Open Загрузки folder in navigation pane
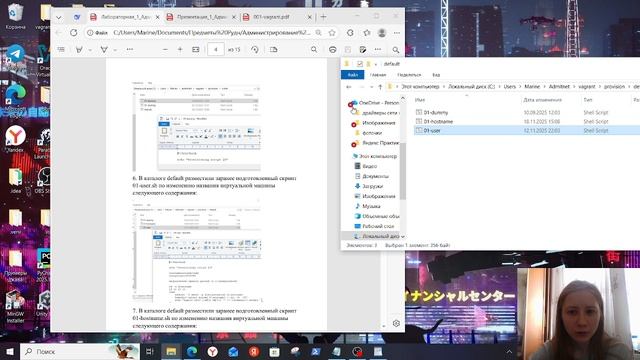 coord(369,186)
